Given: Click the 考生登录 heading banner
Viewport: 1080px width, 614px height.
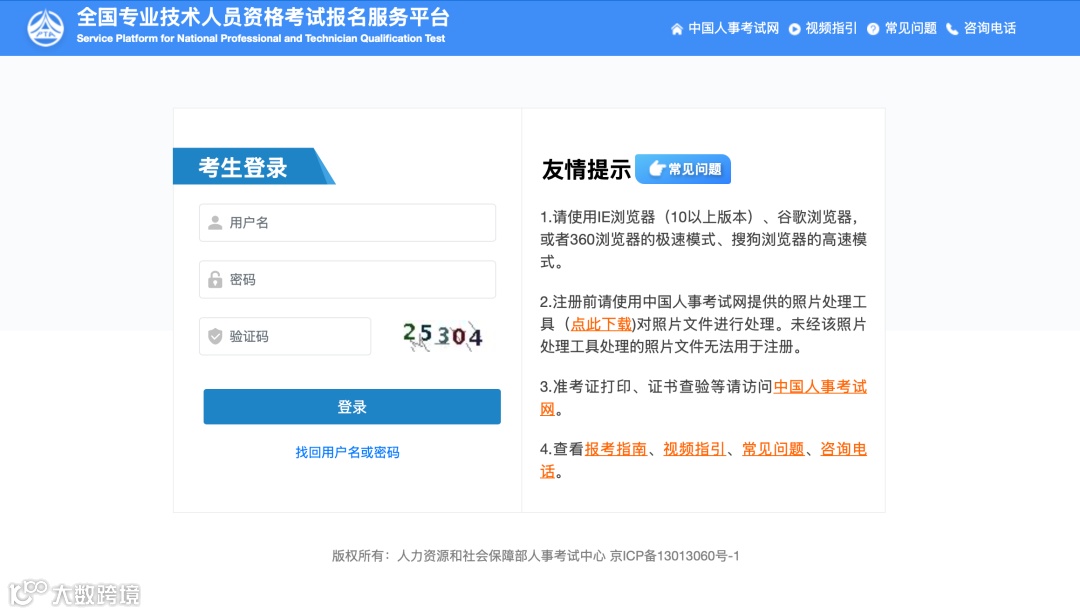Looking at the screenshot, I should coord(253,166).
